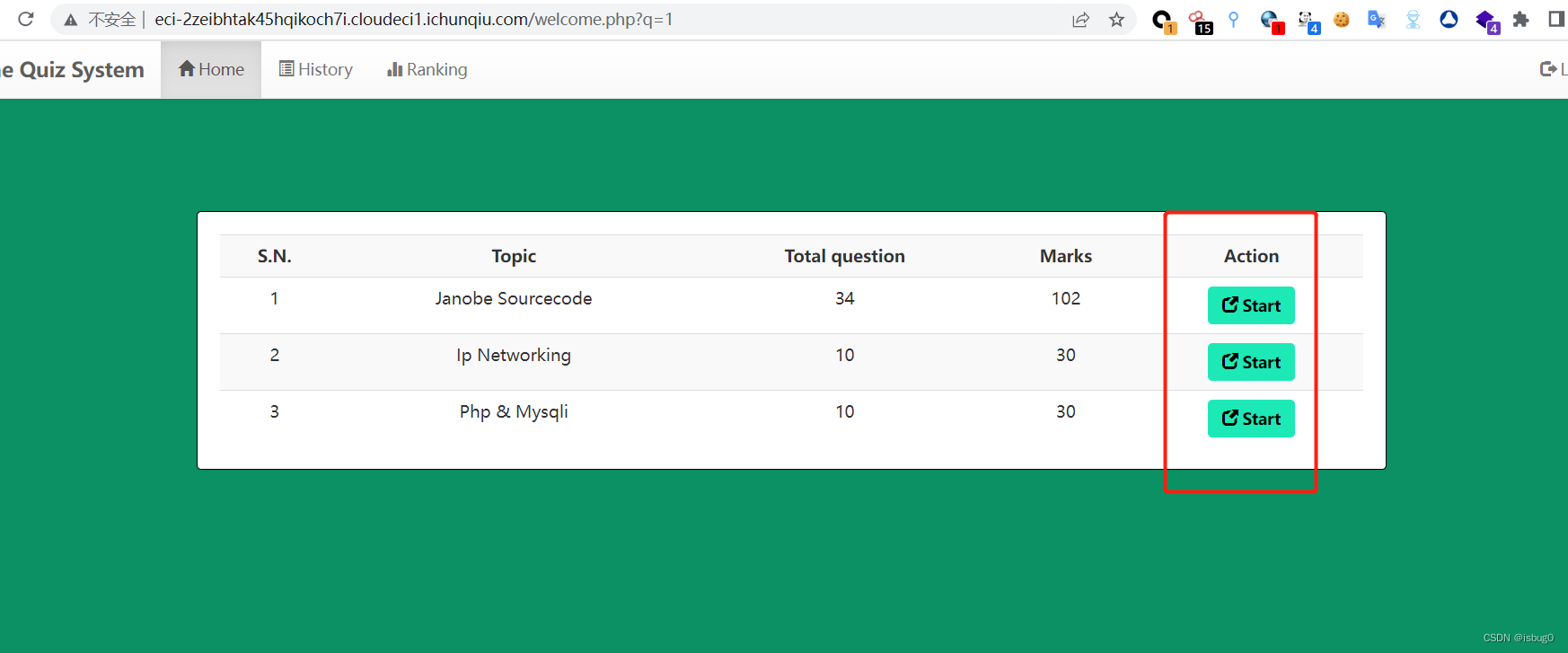Start the Php & Mysqli quiz
Image resolution: width=1568 pixels, height=653 pixels.
[1251, 419]
